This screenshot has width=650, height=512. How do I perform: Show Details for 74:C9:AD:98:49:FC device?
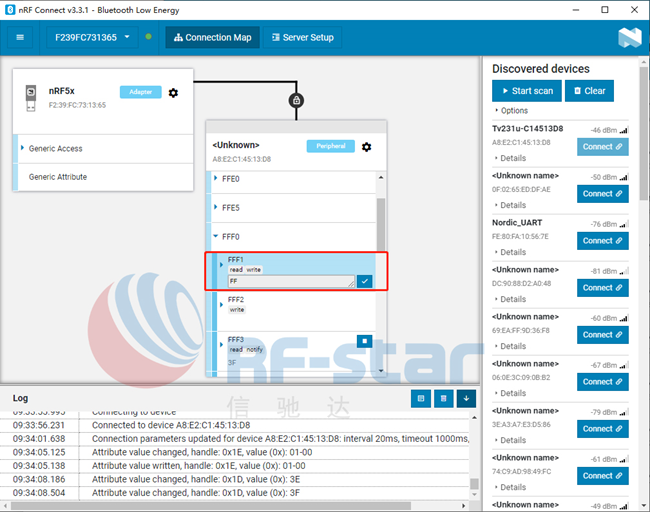point(510,487)
